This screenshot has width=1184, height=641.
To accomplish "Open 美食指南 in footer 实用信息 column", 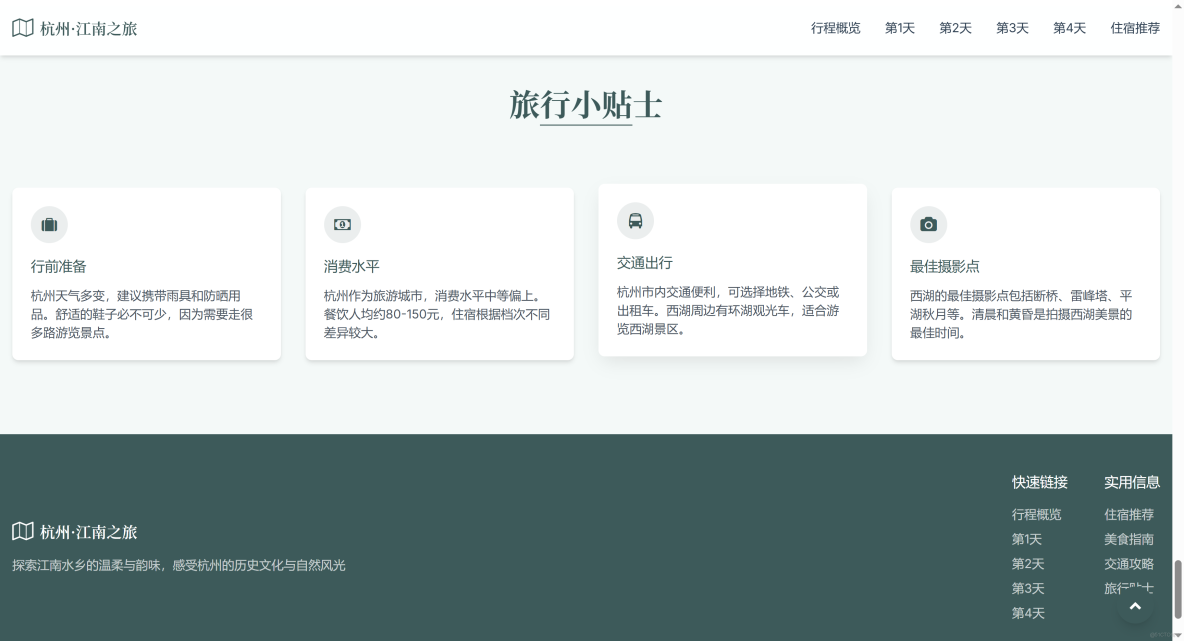I will [x=1128, y=539].
